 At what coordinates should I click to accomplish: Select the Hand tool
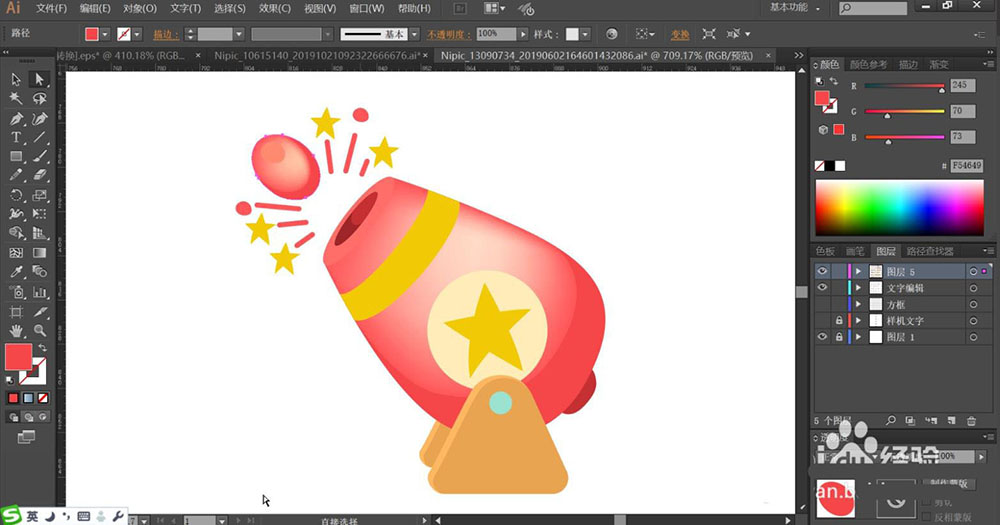[16, 331]
